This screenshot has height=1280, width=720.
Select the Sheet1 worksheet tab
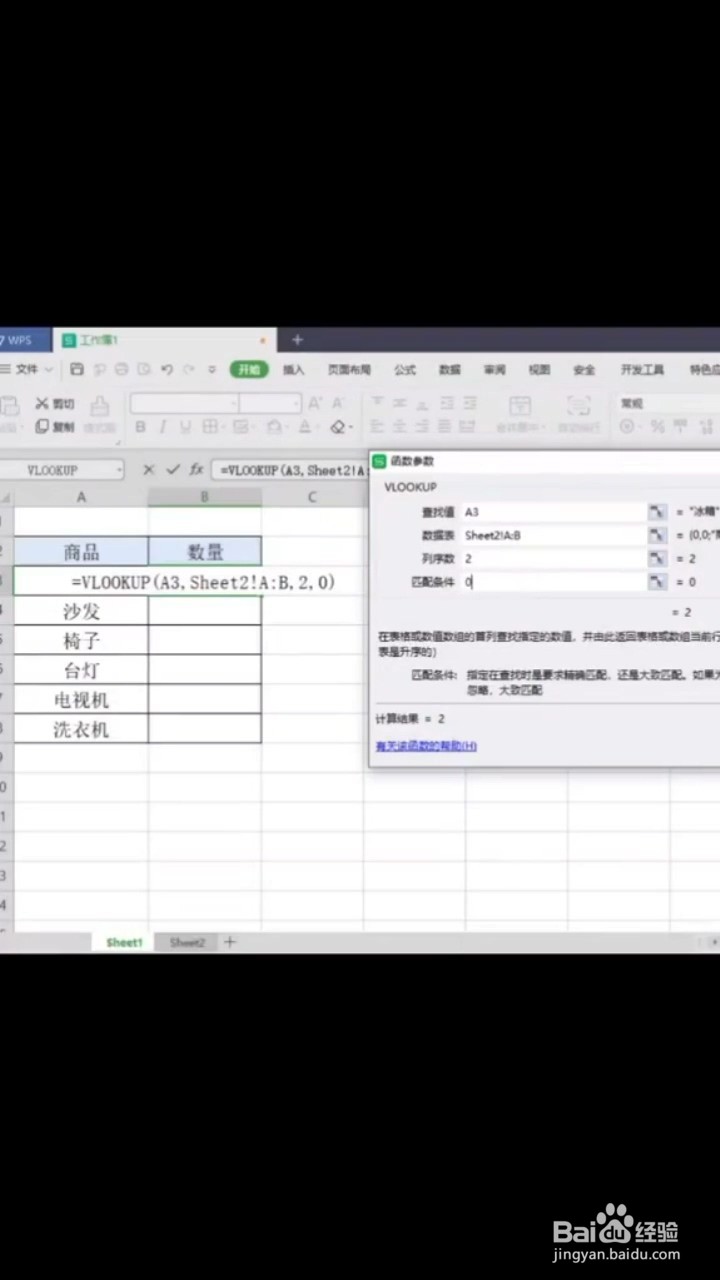[x=125, y=942]
